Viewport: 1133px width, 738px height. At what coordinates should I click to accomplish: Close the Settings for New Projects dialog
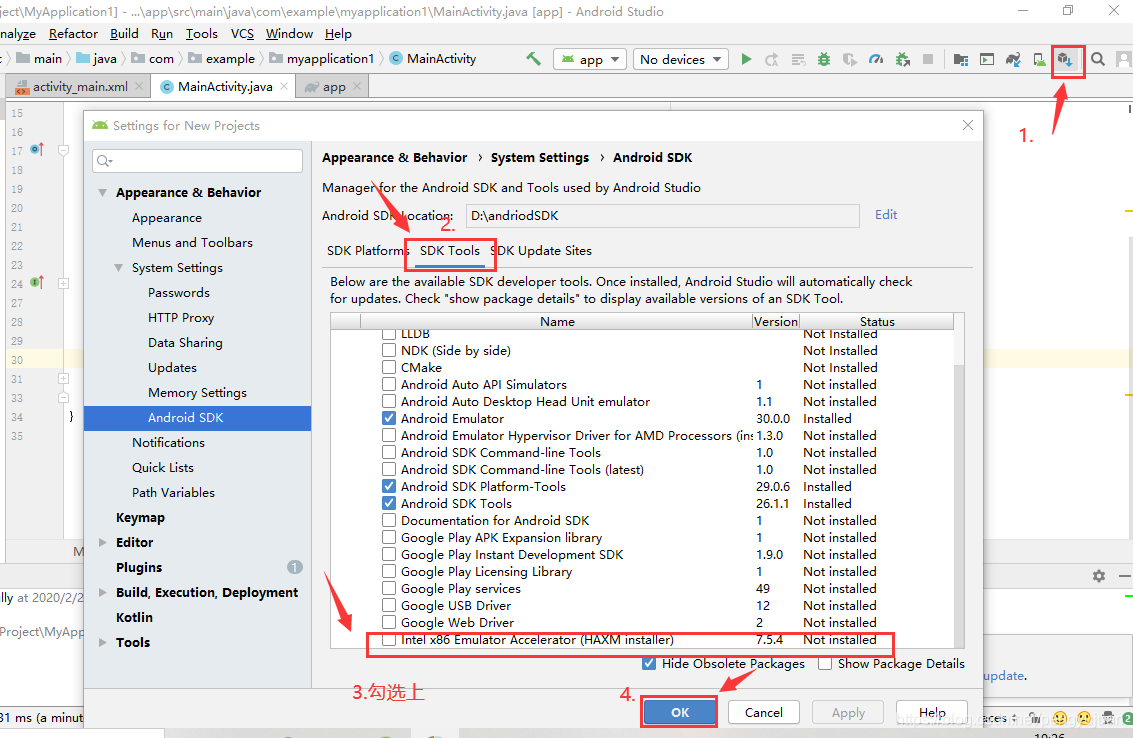(968, 125)
